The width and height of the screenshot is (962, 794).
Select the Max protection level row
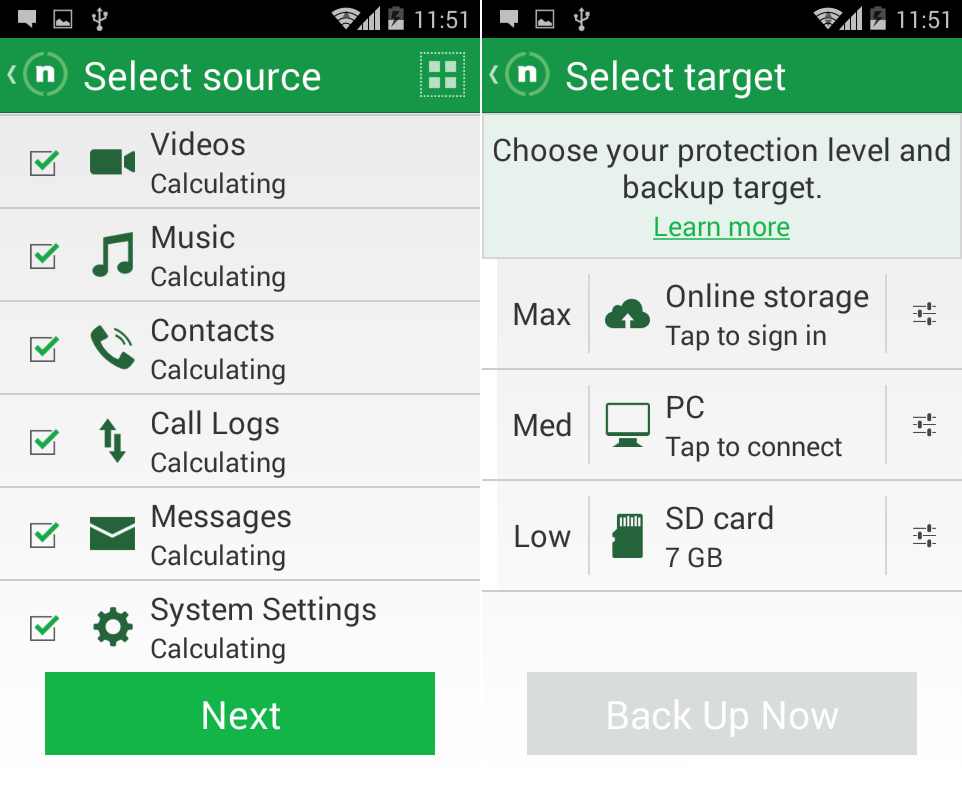tap(722, 314)
